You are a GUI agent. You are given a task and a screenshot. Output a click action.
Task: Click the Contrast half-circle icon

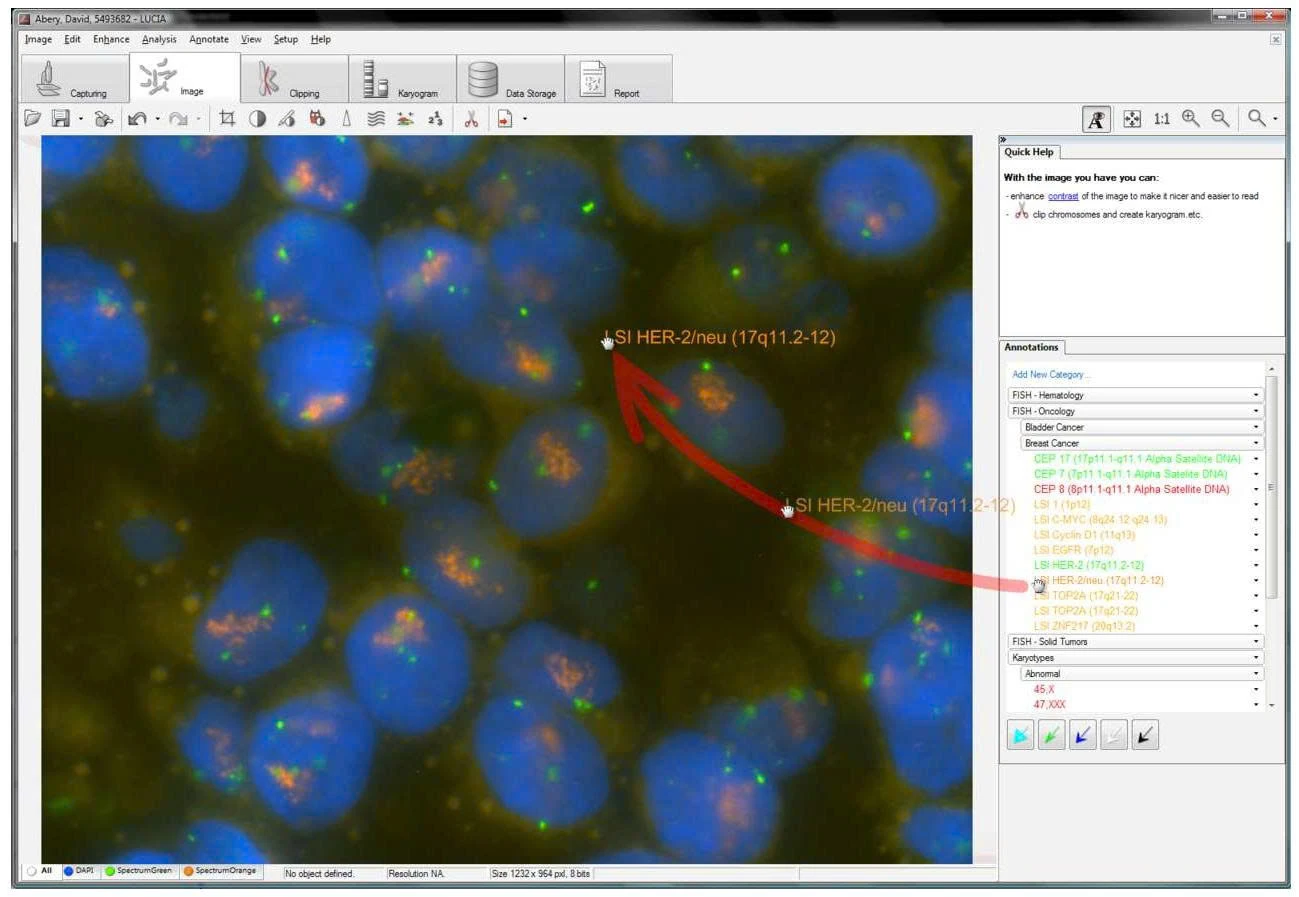(x=257, y=118)
